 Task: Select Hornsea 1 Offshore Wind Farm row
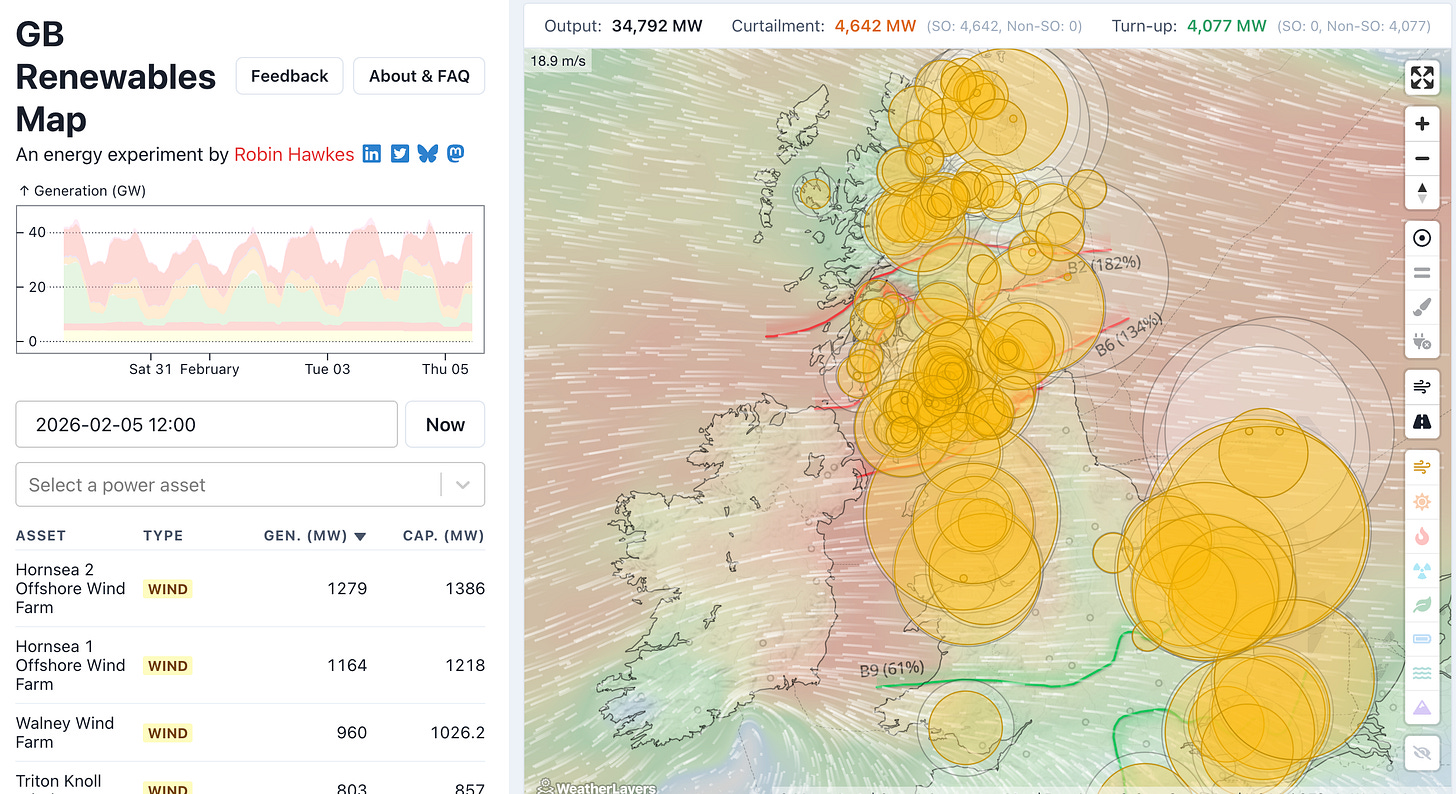coord(250,665)
